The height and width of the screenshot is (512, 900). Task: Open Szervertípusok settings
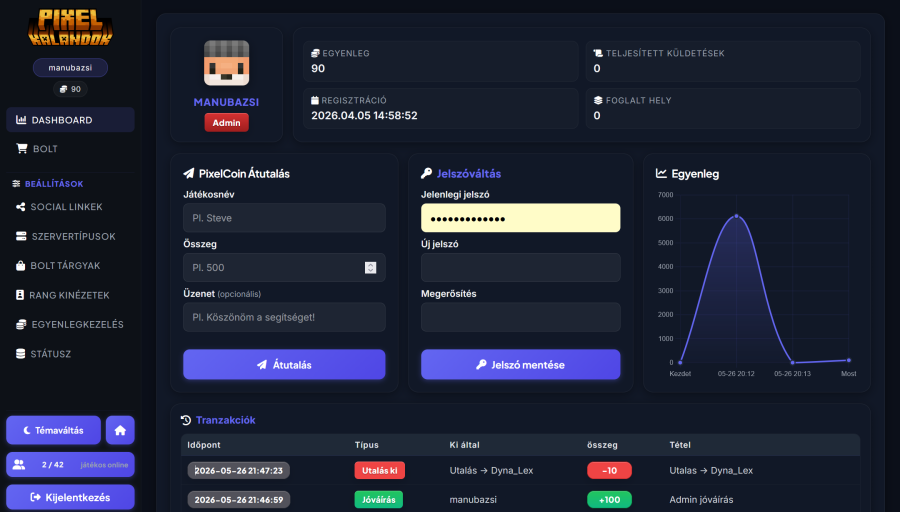point(70,236)
